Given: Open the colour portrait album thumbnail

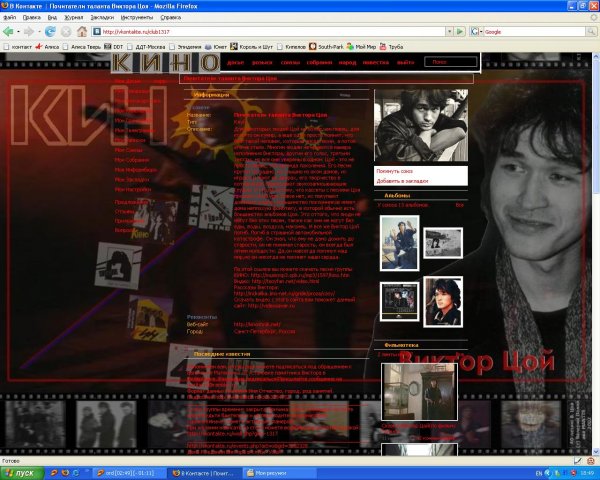Looking at the screenshot, I should click(443, 302).
